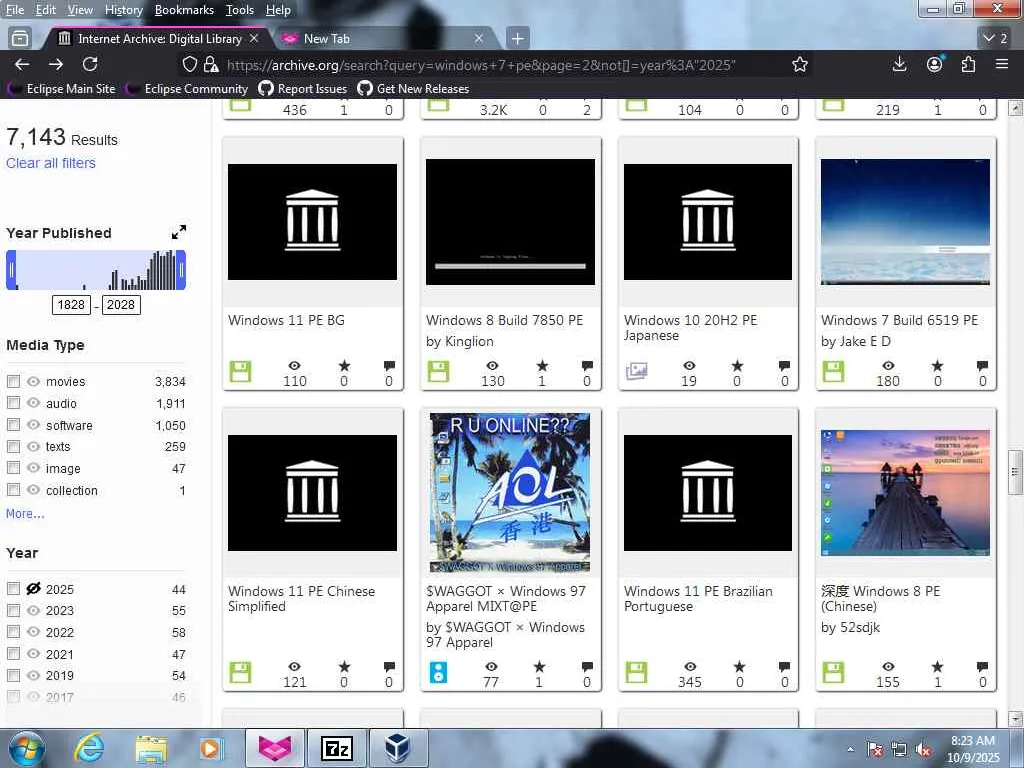Open 7-Zip from the taskbar
1024x768 pixels.
click(337, 748)
